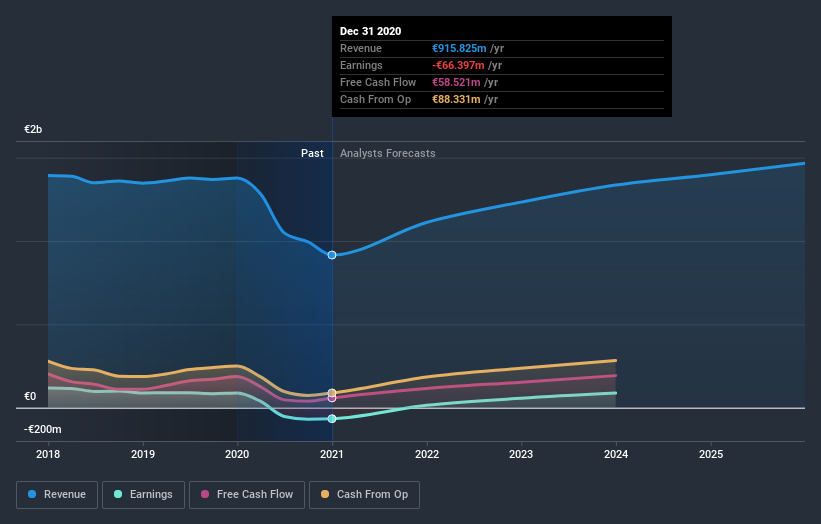Click the 2025 x-axis label
This screenshot has height=524, width=821.
pos(711,454)
